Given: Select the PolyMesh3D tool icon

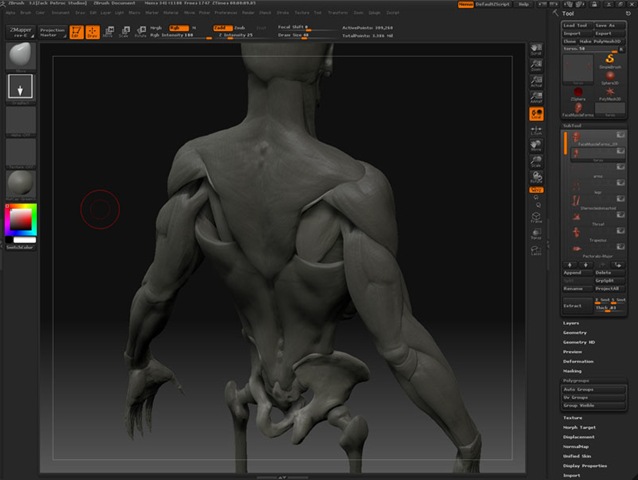Looking at the screenshot, I should click(x=610, y=94).
